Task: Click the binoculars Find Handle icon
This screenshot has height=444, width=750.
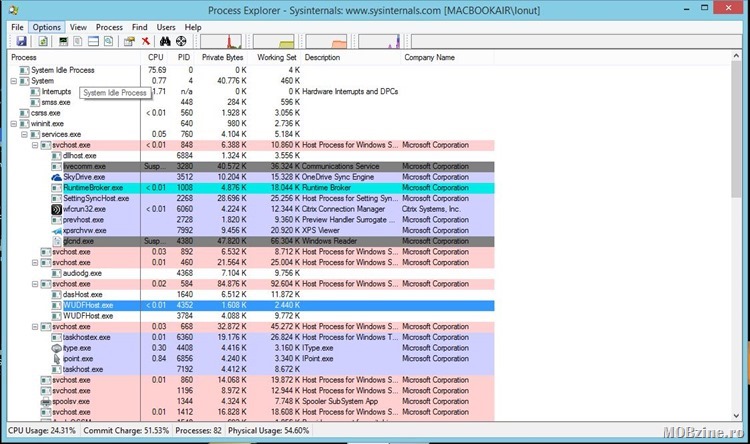Action: coord(165,42)
